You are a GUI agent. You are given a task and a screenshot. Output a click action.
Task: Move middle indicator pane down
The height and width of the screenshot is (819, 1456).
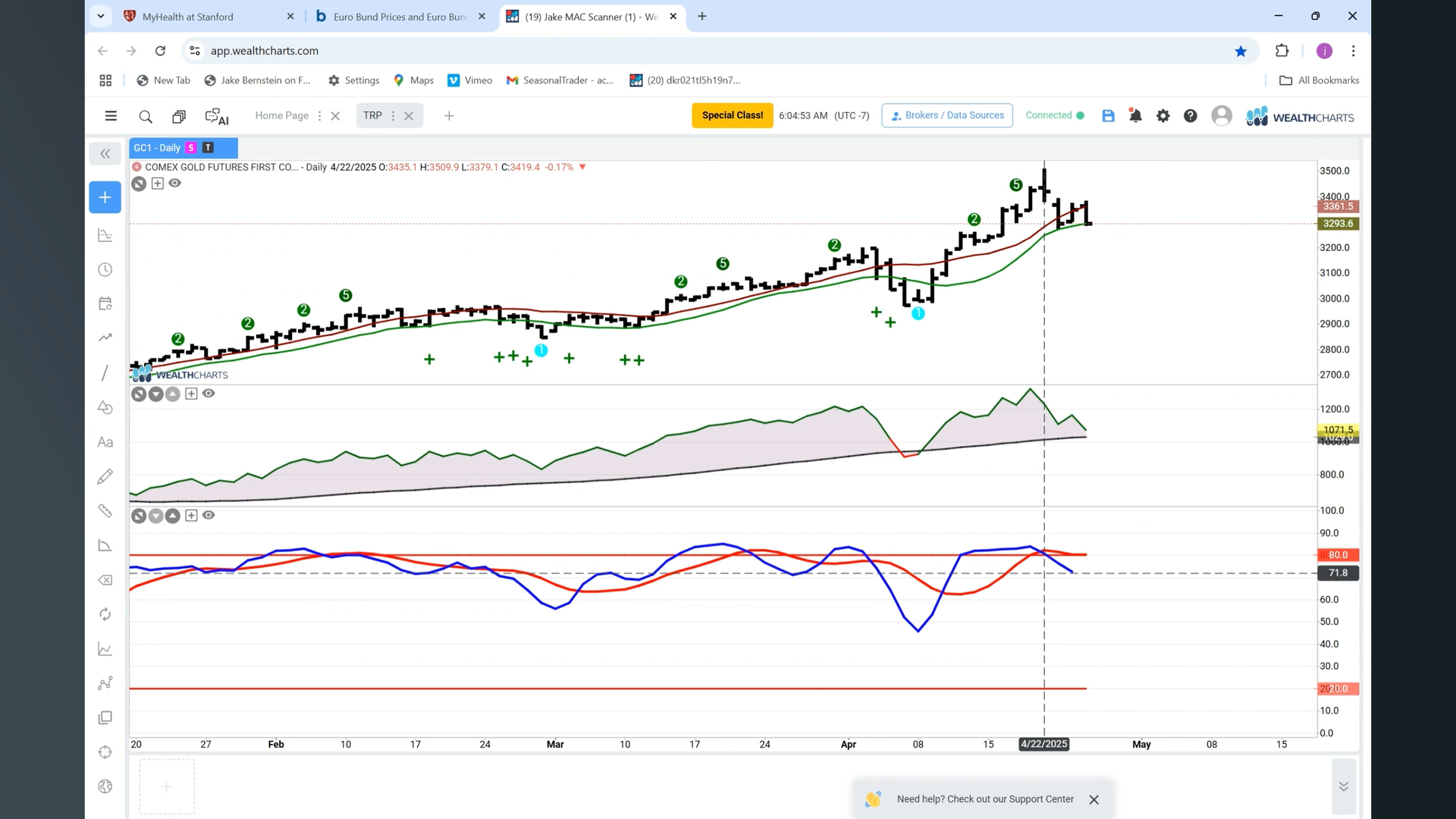point(156,394)
